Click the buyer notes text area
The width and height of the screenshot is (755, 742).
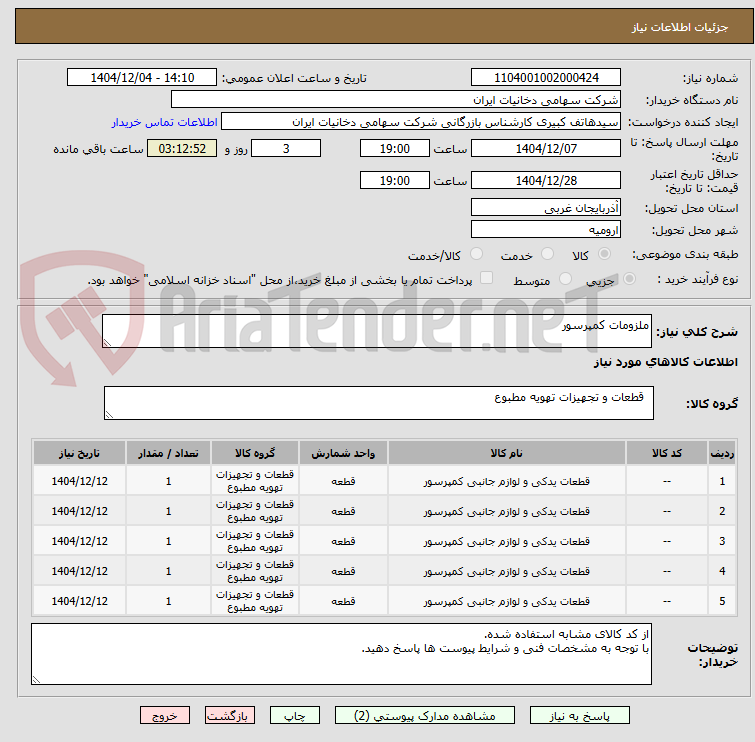pos(341,654)
